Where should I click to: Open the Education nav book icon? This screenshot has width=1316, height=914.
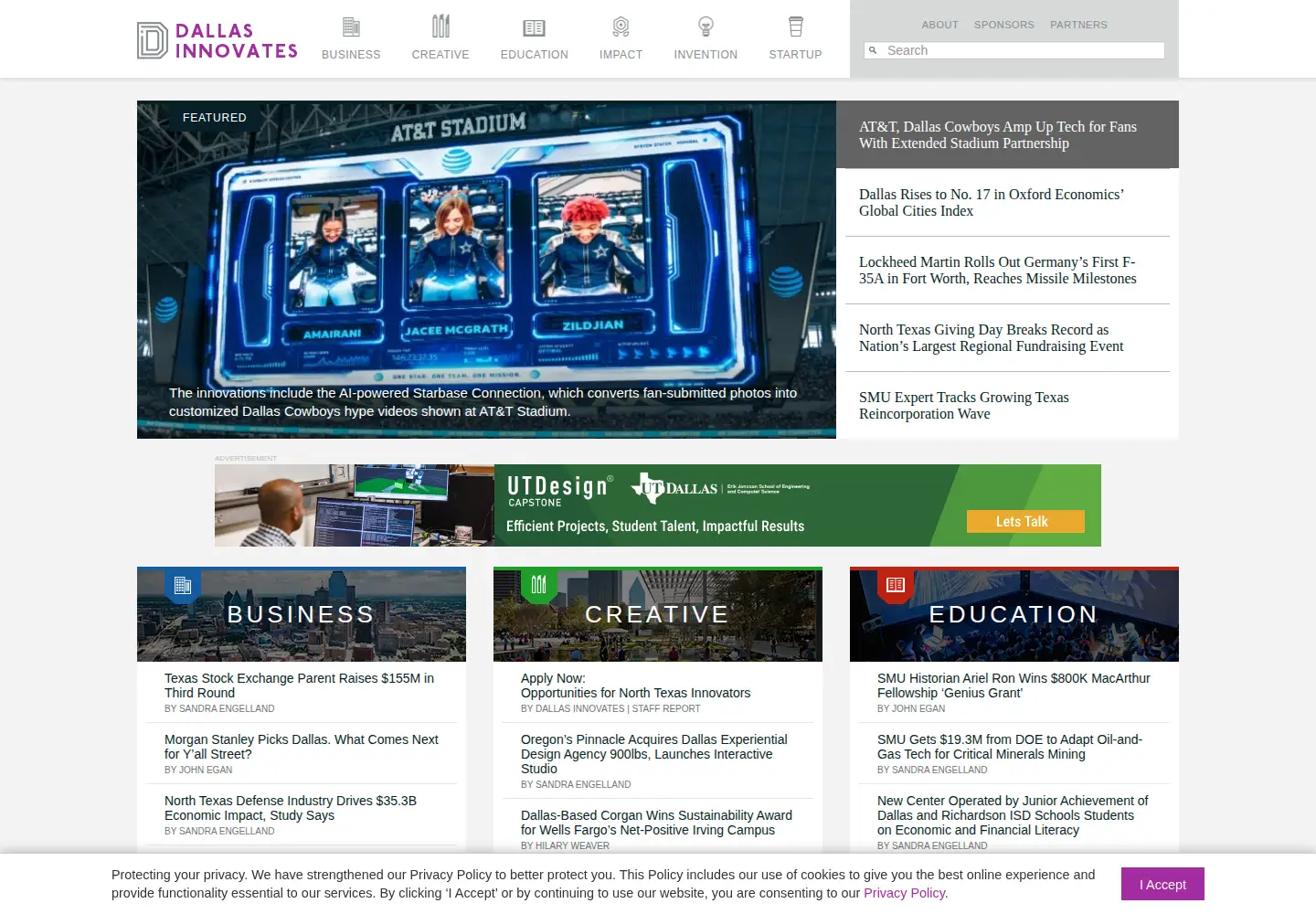(x=534, y=27)
